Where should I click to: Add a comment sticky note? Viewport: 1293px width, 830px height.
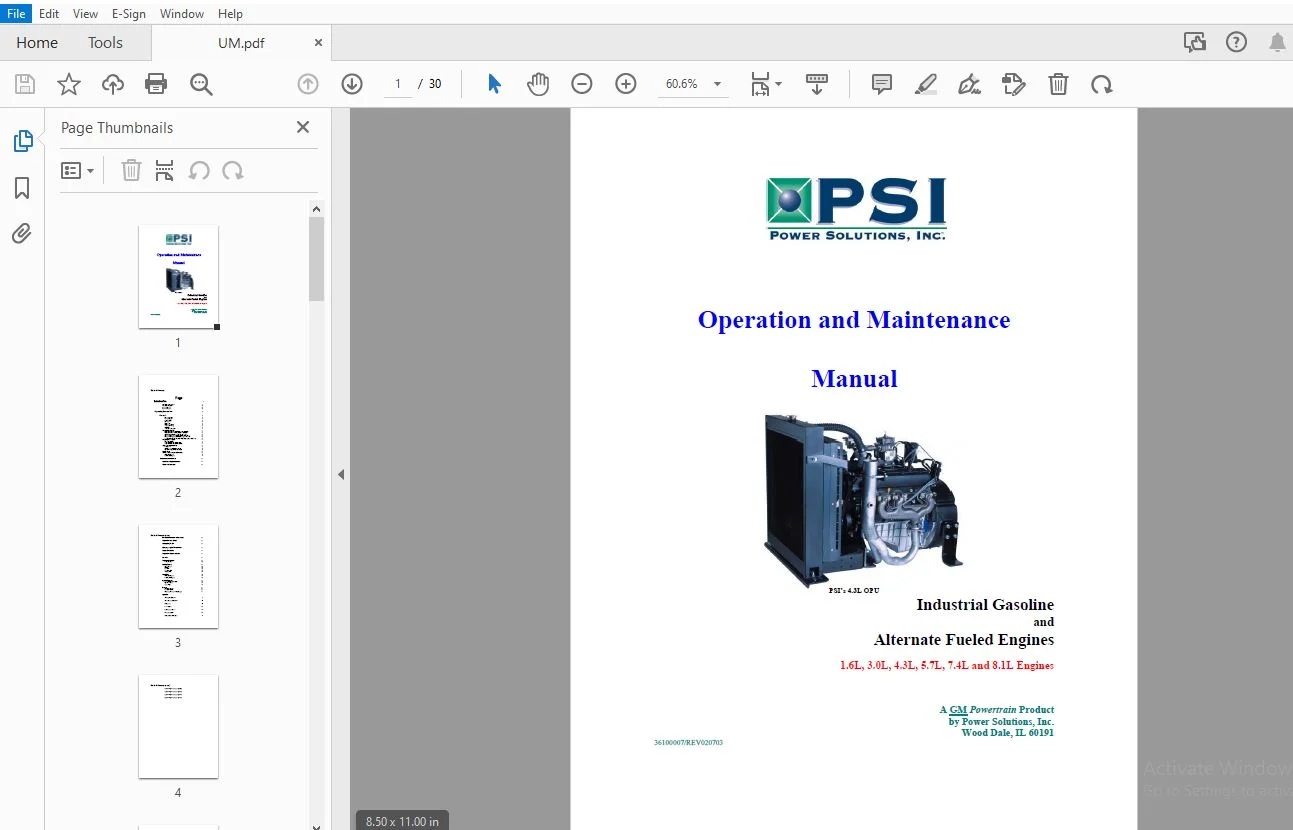point(882,84)
